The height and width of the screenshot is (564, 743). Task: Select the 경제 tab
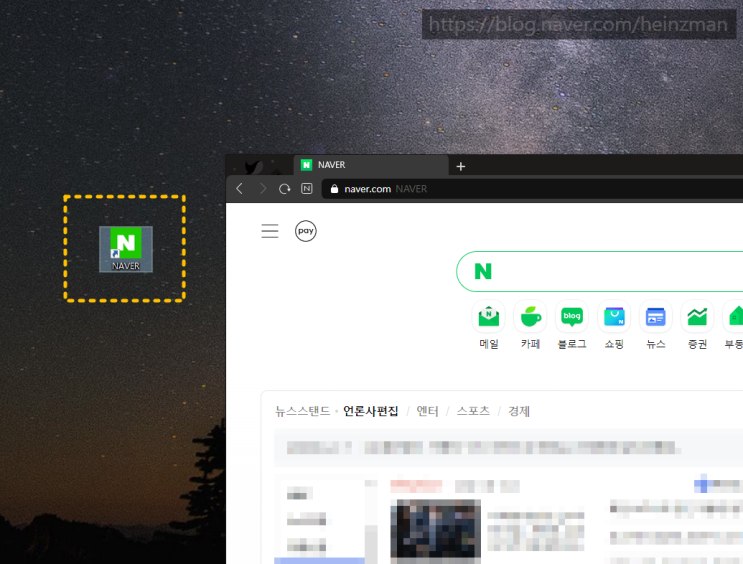tap(519, 411)
